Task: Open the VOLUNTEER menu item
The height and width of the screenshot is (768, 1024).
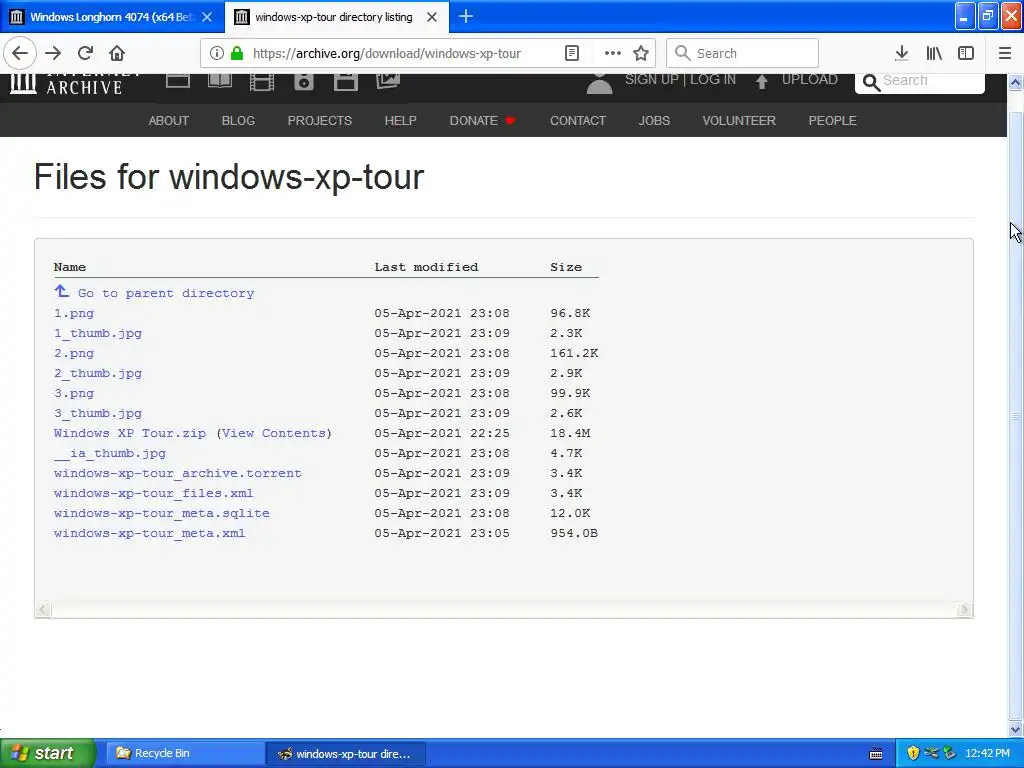Action: coord(739,121)
